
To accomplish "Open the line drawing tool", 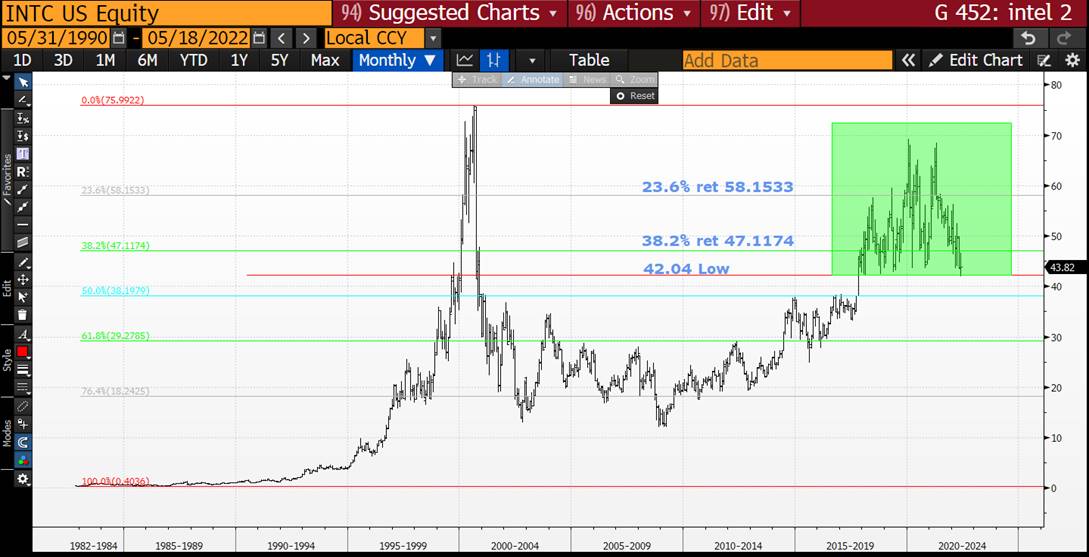I will pos(23,101).
